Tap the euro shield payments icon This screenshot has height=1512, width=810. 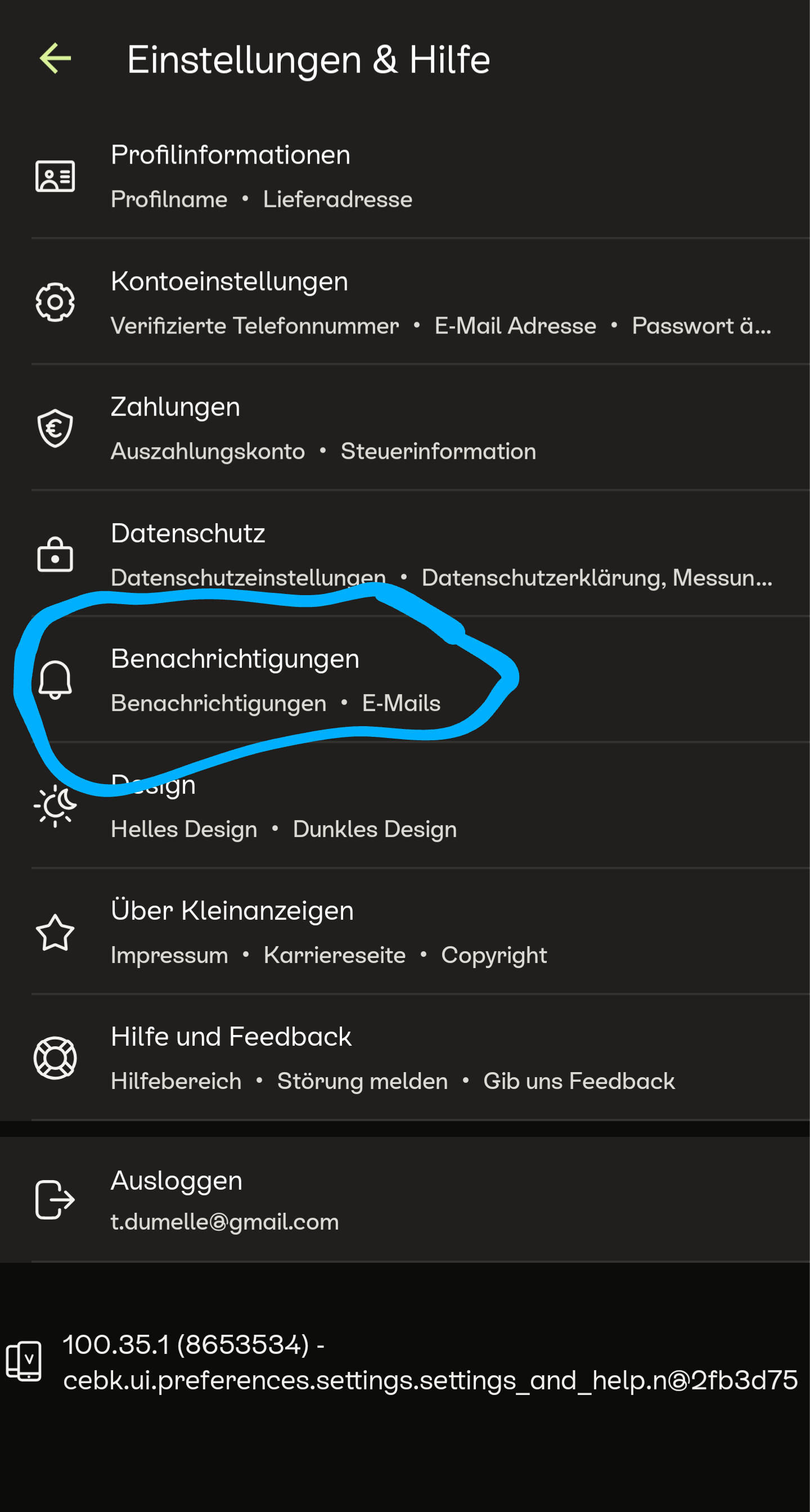tap(55, 428)
